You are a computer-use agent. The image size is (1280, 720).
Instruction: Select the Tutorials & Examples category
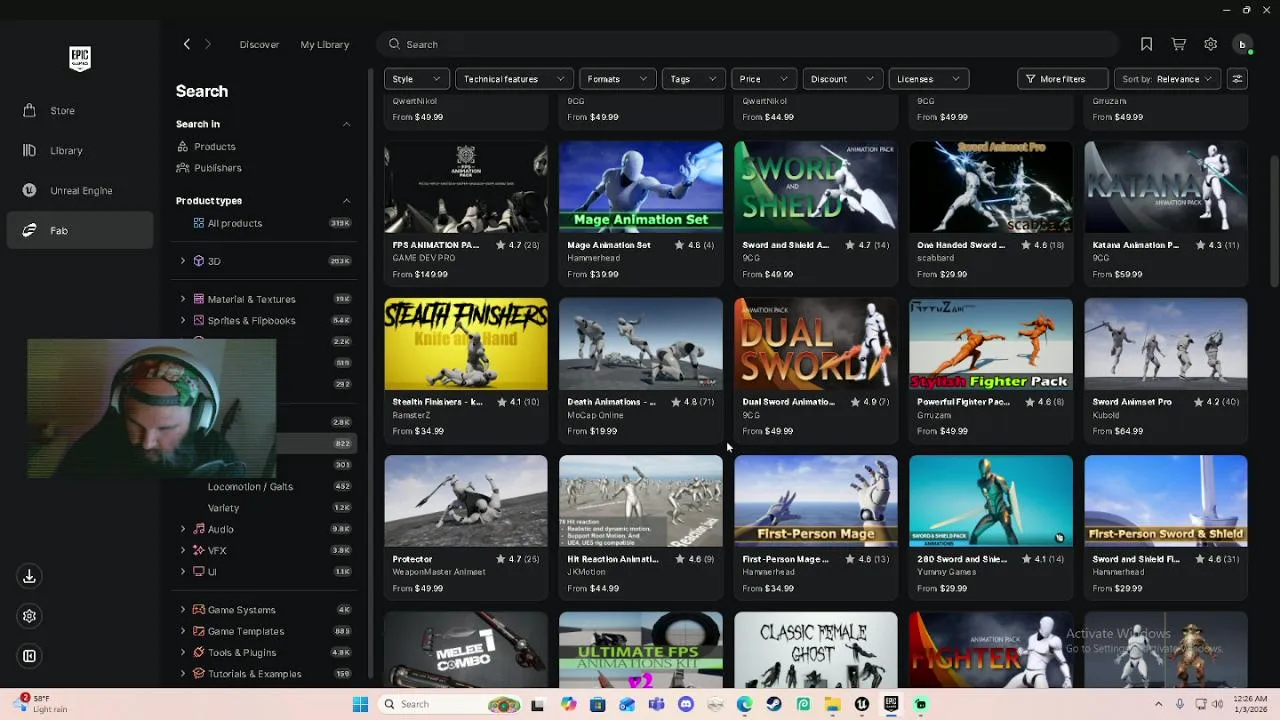[254, 674]
